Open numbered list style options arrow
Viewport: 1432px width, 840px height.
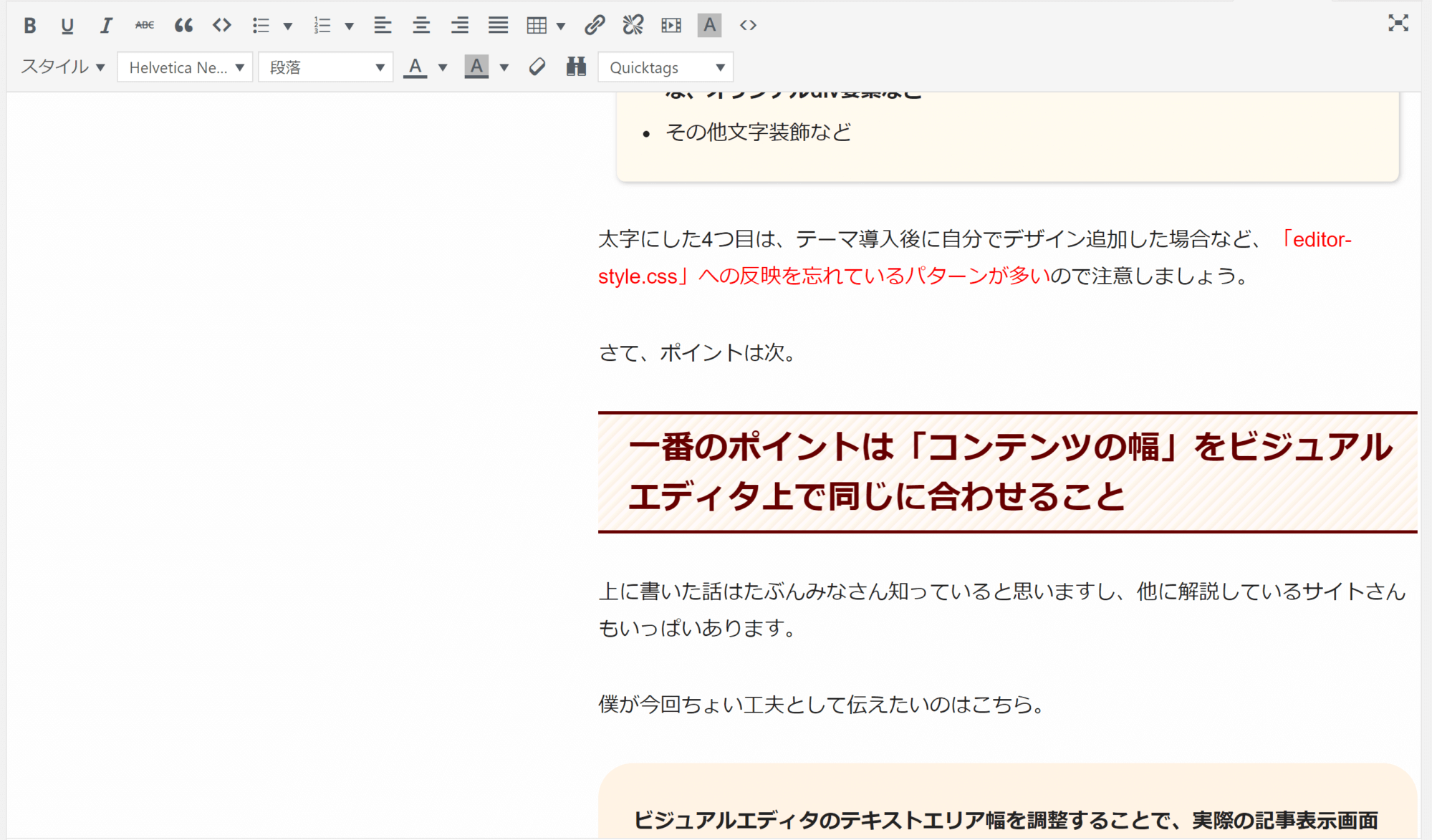click(350, 26)
